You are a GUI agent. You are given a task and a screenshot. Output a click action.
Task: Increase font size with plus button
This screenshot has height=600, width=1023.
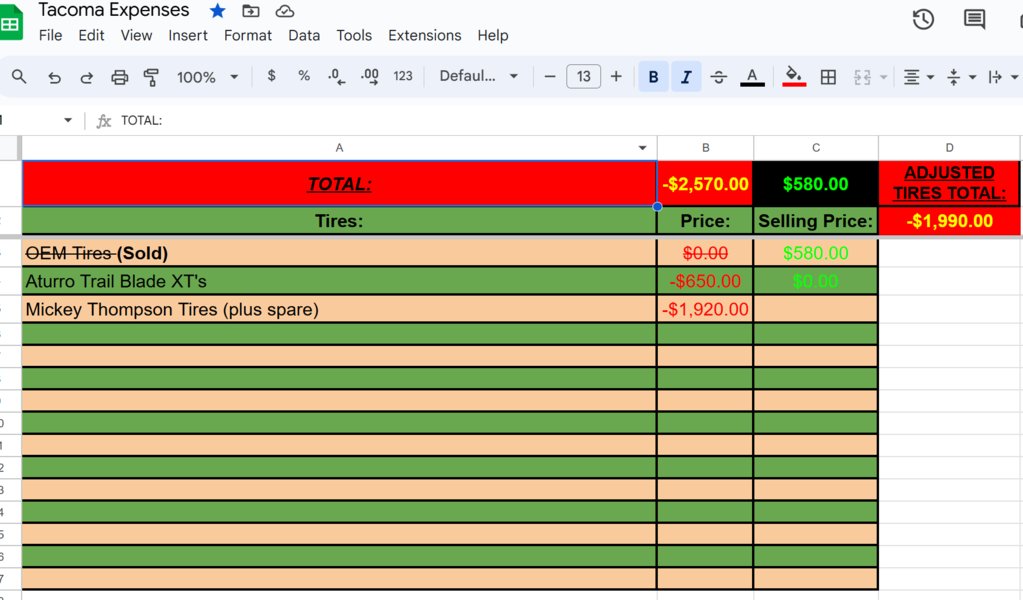coord(616,76)
